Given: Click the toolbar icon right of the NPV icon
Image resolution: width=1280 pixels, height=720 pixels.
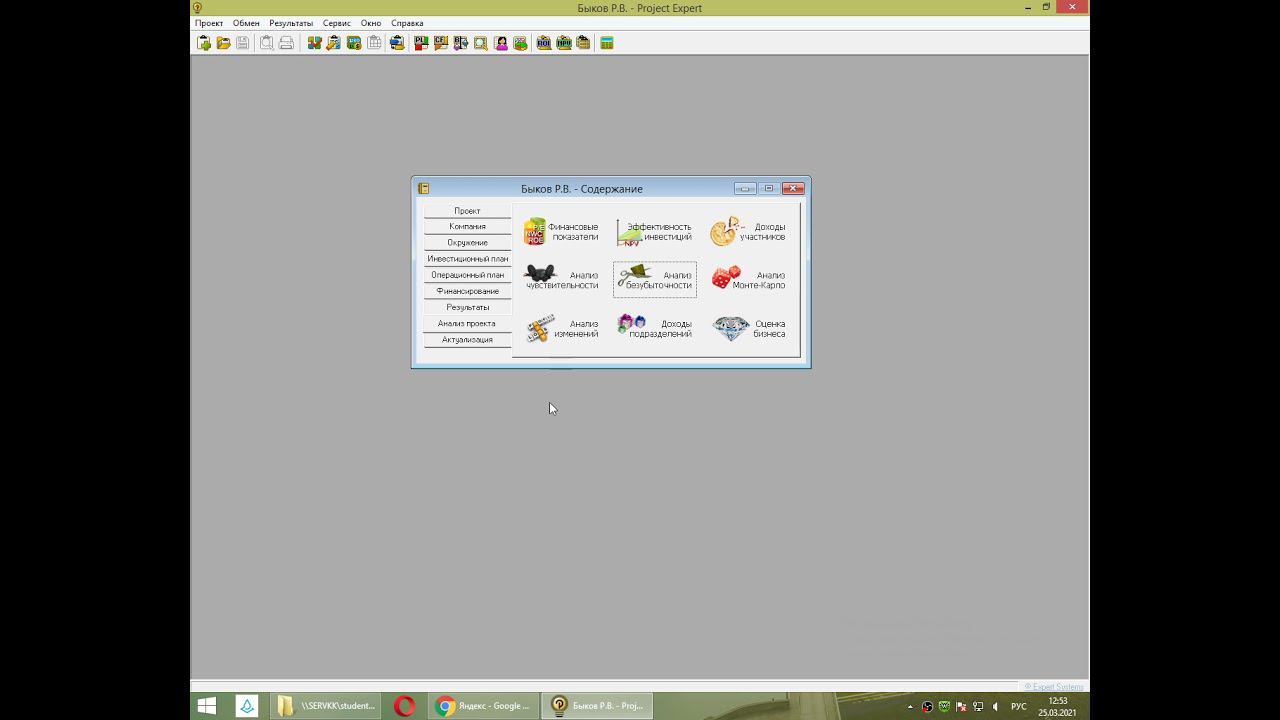Looking at the screenshot, I should [x=583, y=43].
